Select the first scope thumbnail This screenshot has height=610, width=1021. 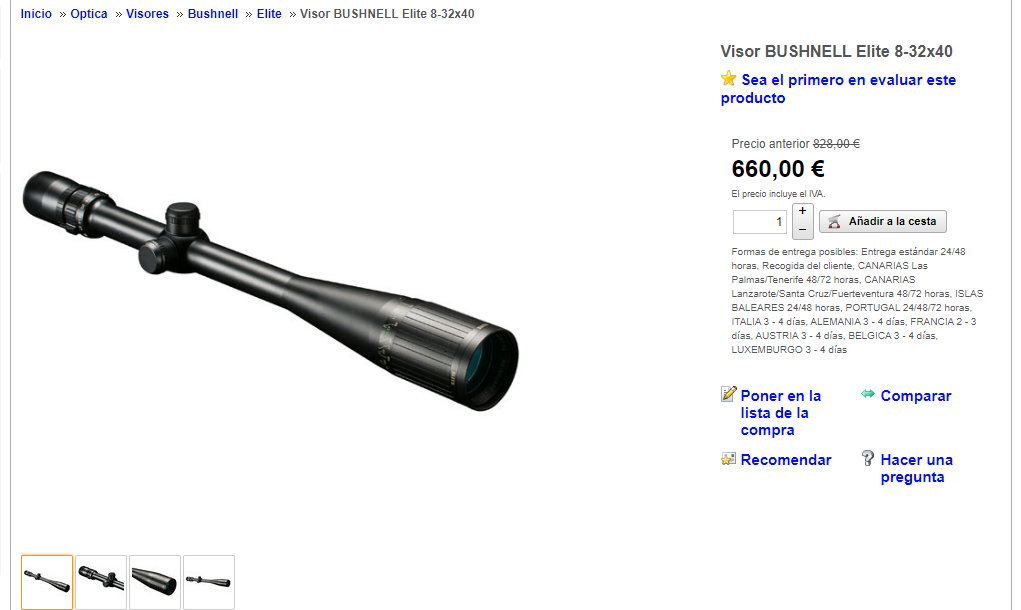tap(47, 582)
